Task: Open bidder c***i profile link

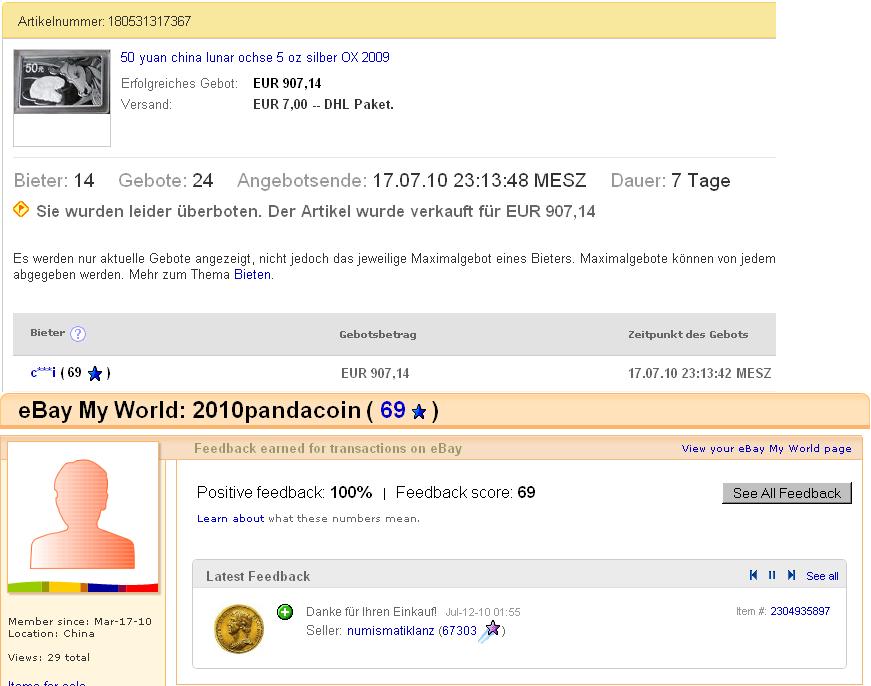Action: [43, 372]
